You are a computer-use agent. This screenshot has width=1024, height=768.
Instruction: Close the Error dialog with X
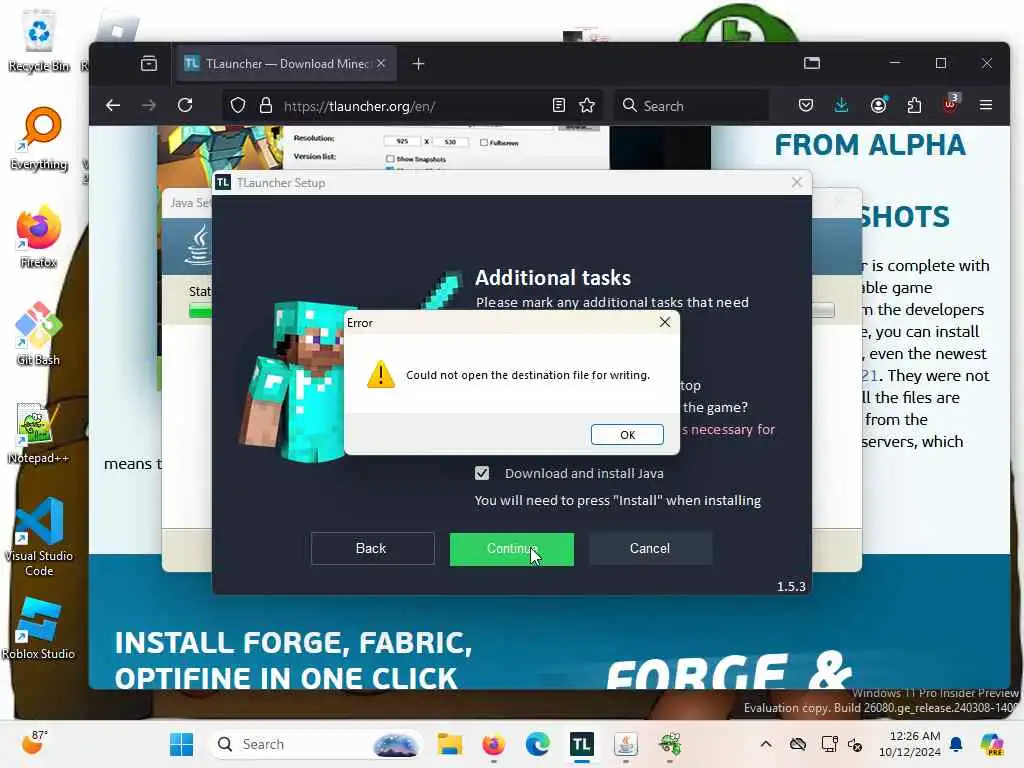pyautogui.click(x=665, y=322)
